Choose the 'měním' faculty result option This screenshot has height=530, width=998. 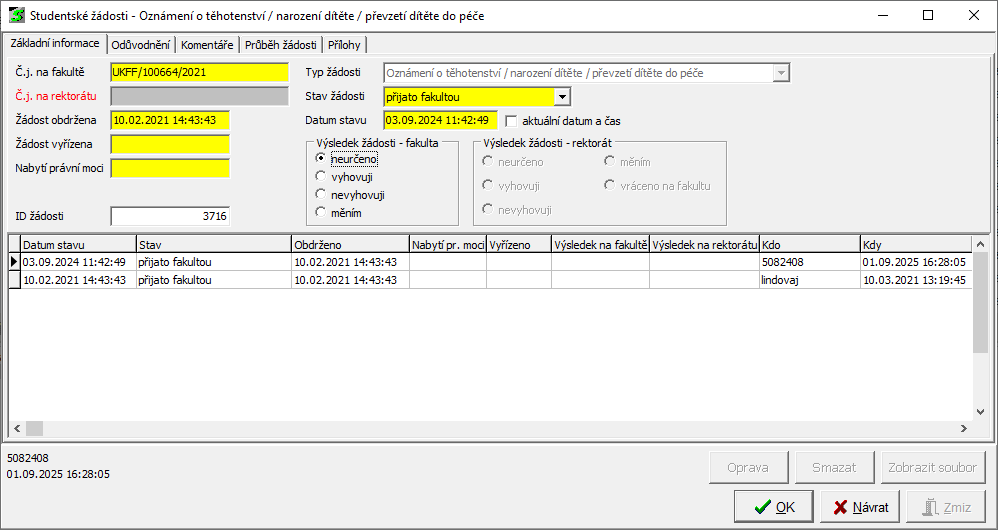(321, 212)
